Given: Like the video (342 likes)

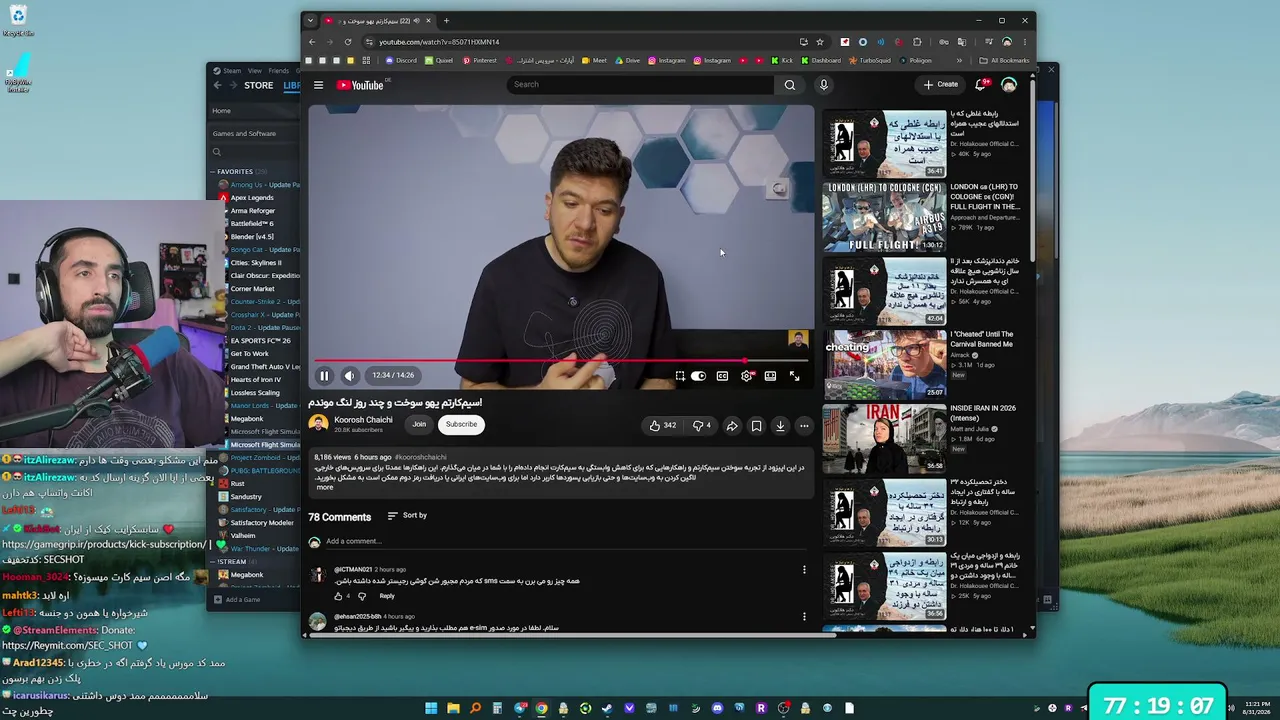Looking at the screenshot, I should click(662, 426).
